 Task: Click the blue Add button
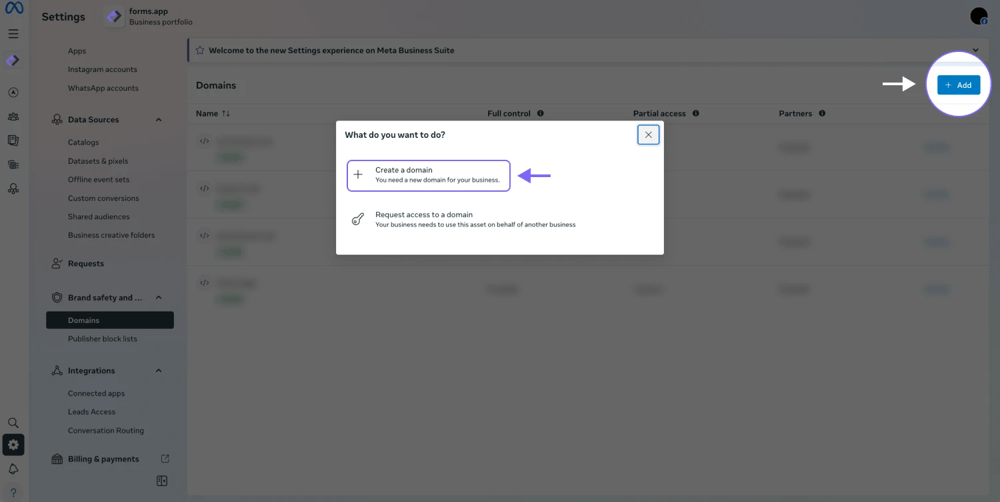(x=958, y=85)
